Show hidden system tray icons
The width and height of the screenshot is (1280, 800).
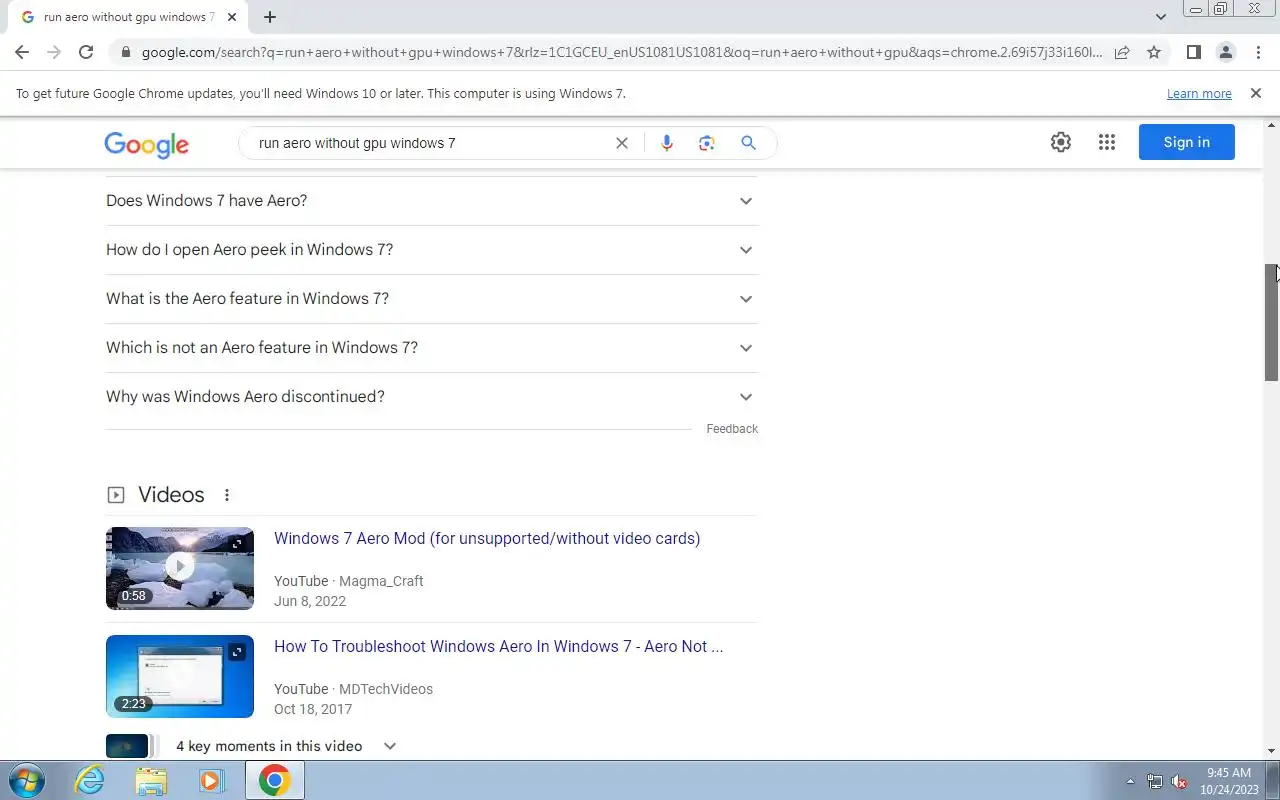1131,781
